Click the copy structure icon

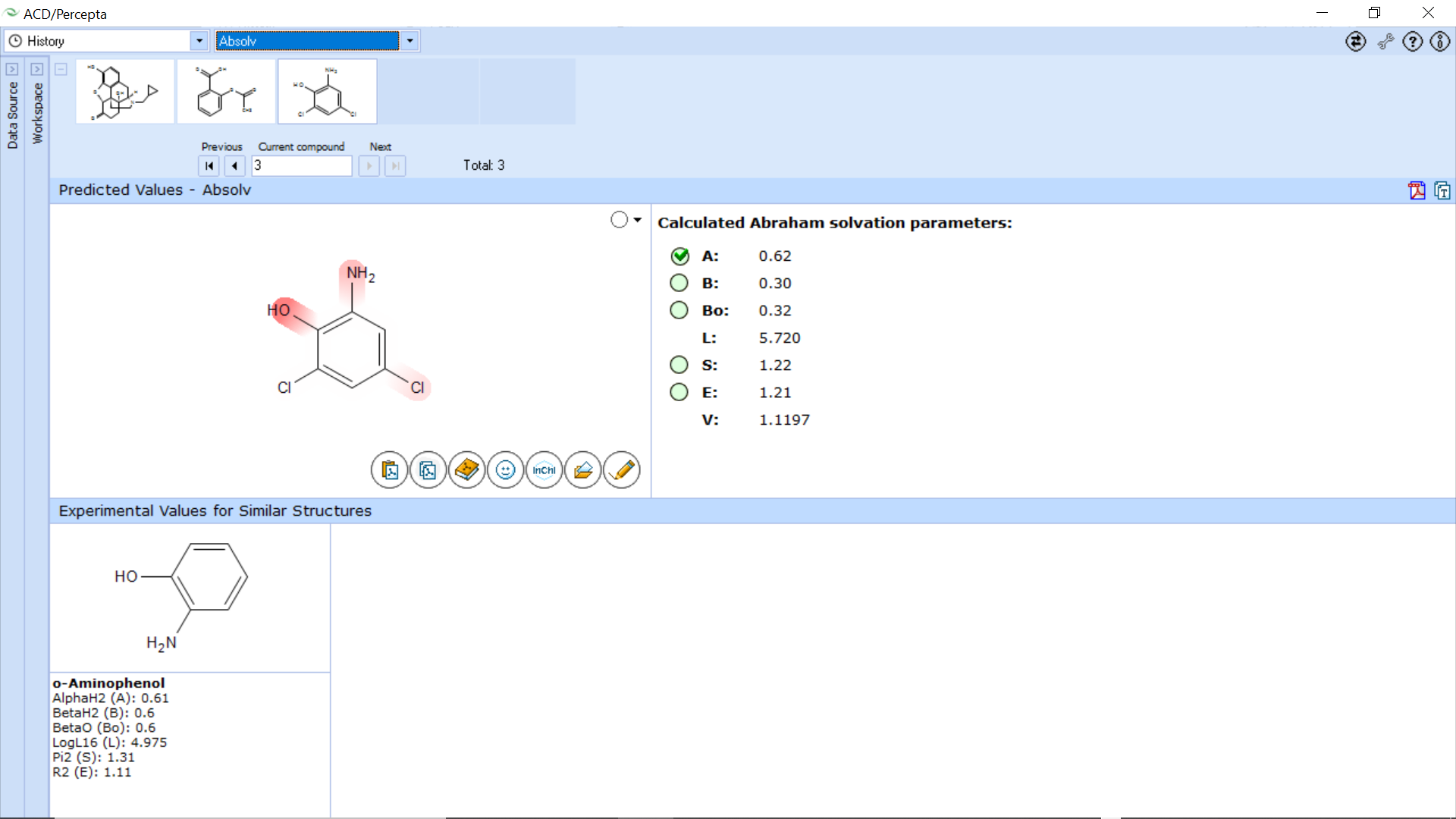click(428, 470)
